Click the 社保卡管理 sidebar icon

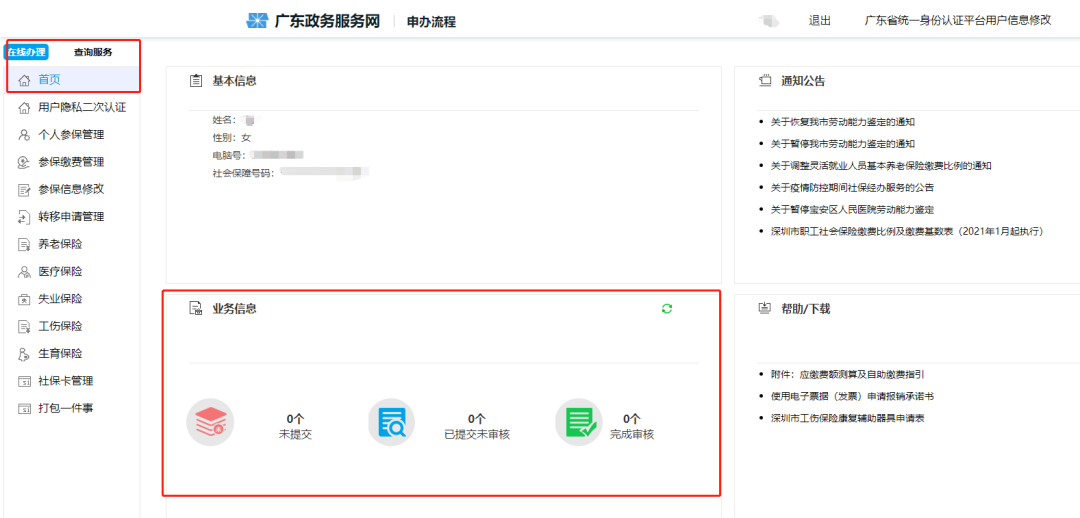click(24, 381)
